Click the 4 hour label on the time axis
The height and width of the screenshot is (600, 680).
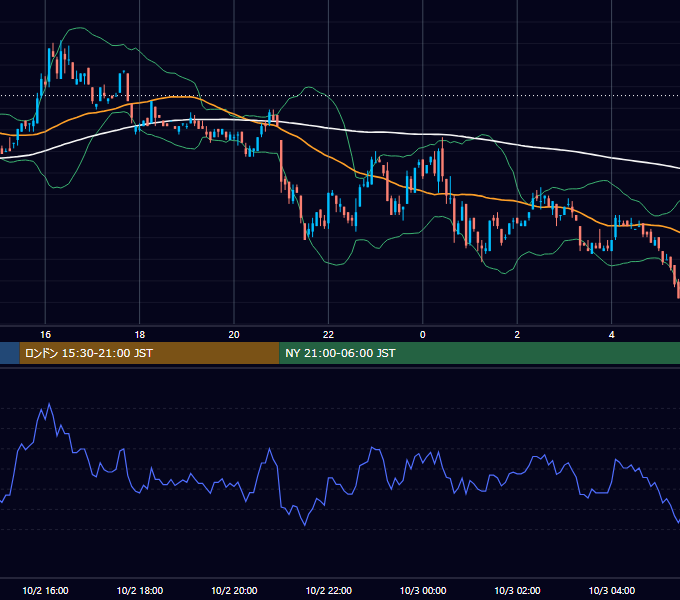(611, 335)
